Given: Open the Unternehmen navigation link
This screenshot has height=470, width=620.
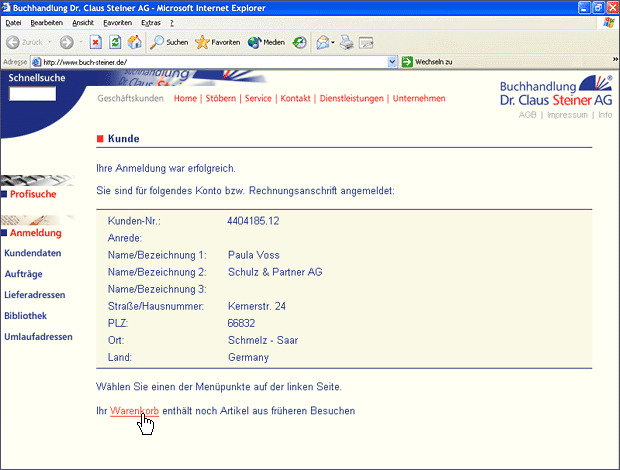Looking at the screenshot, I should click(419, 98).
